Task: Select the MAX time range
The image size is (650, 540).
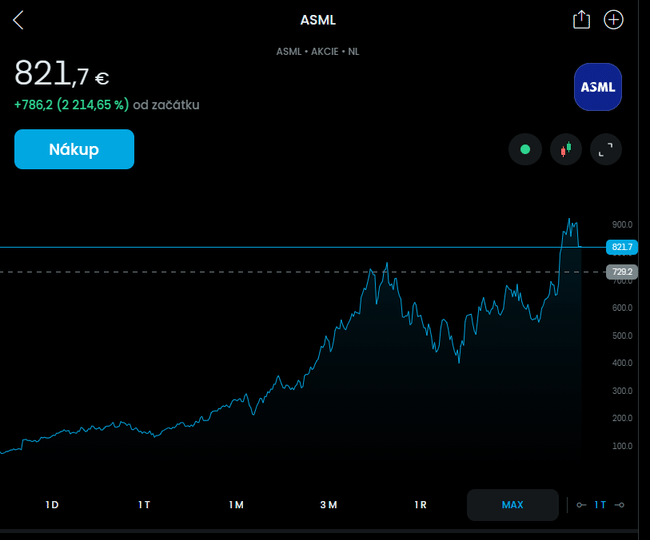Action: pyautogui.click(x=512, y=505)
